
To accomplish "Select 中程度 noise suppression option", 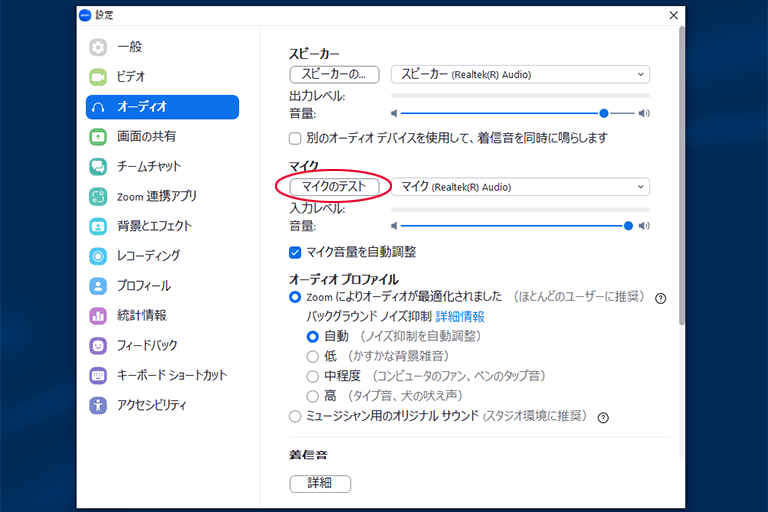I will tap(312, 377).
